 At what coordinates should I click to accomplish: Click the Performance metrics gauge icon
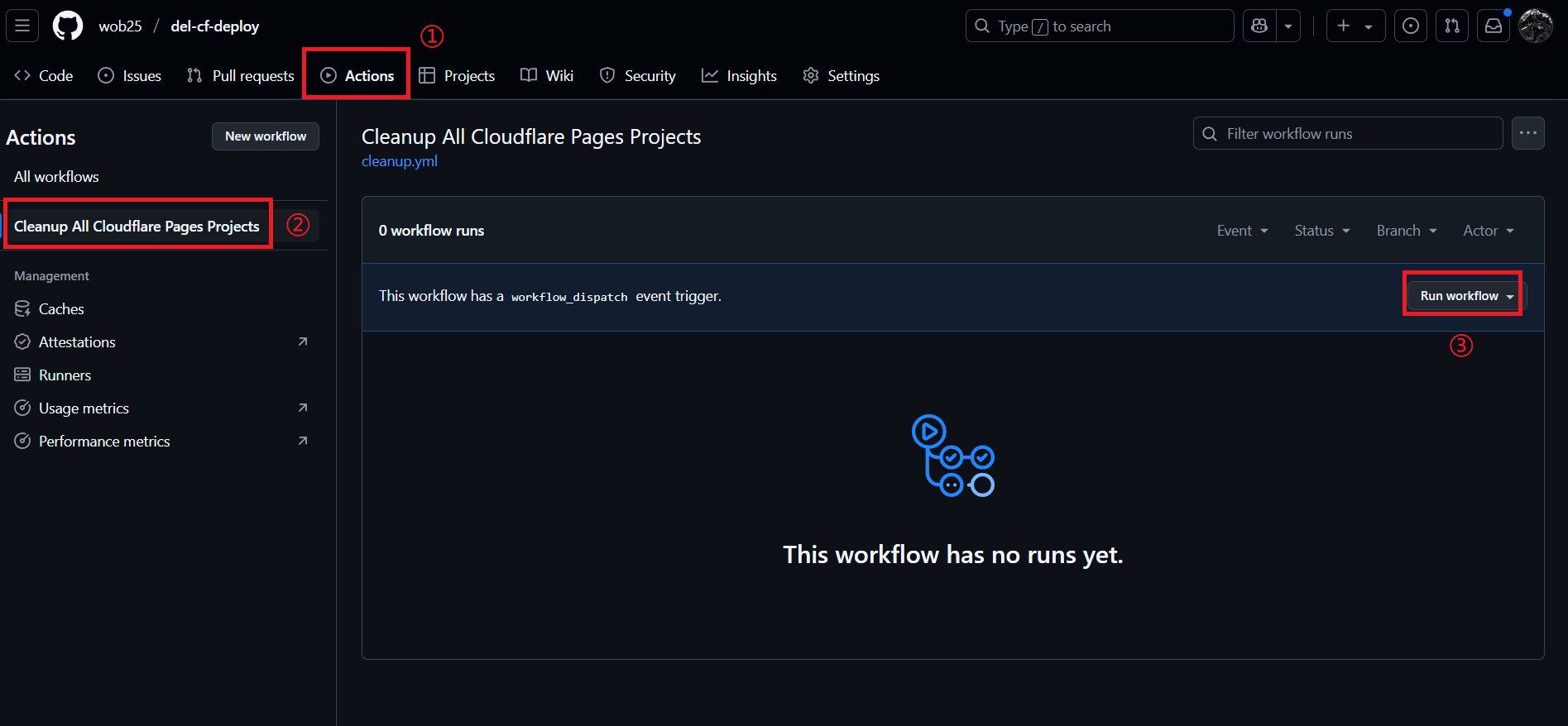coord(22,441)
